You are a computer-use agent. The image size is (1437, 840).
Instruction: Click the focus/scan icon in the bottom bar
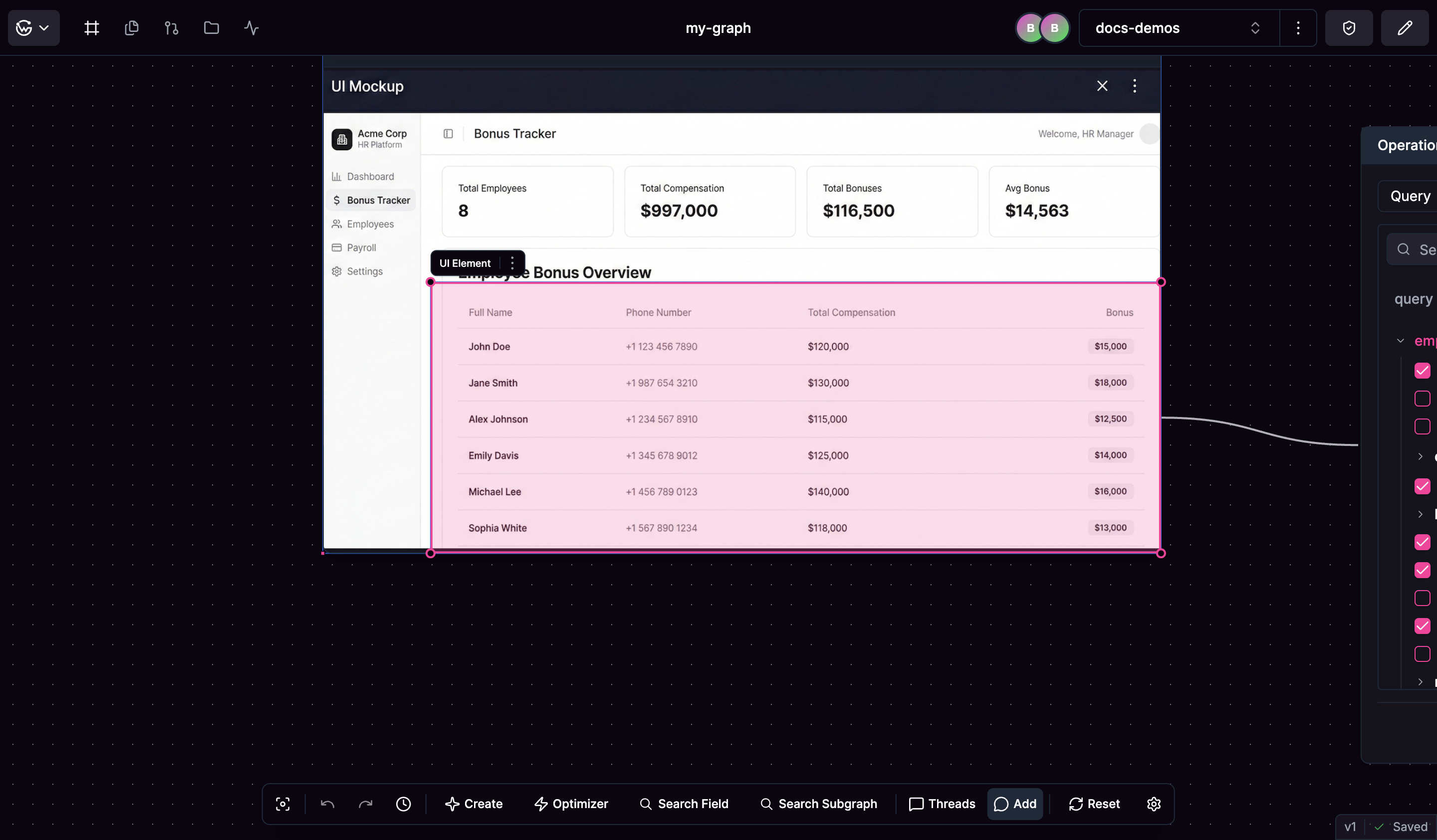(x=282, y=804)
